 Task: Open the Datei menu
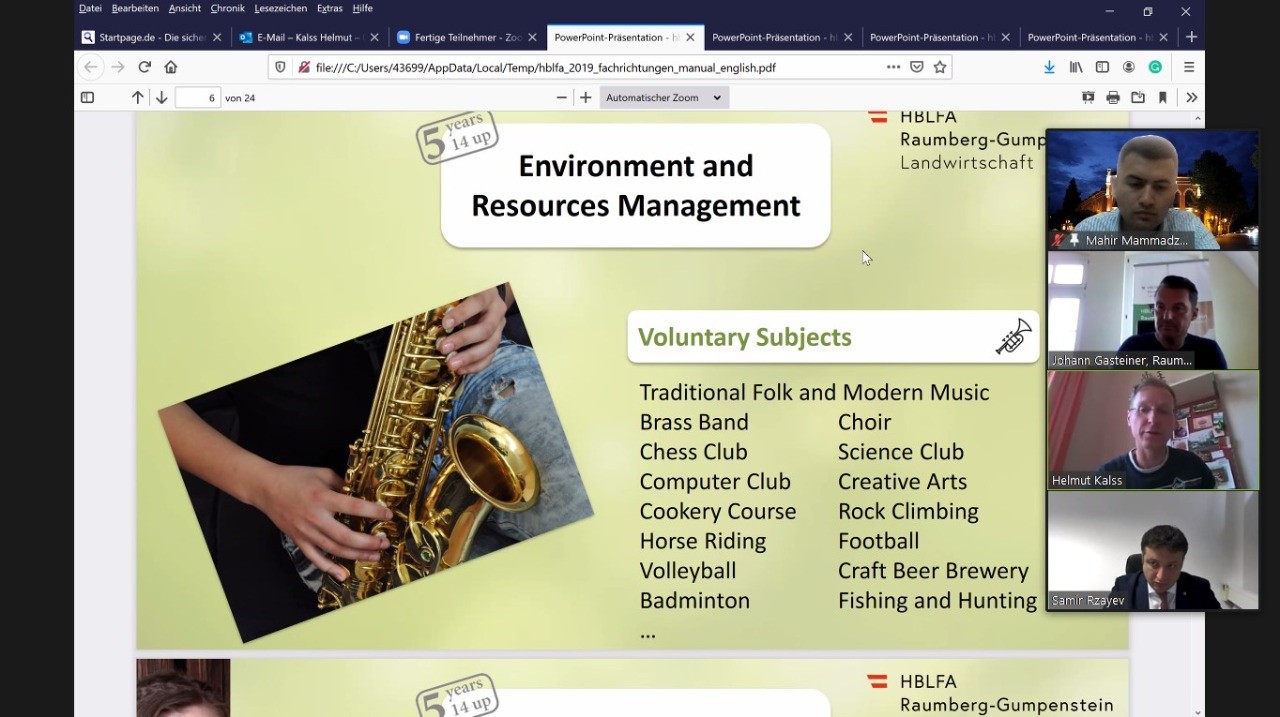click(x=90, y=8)
